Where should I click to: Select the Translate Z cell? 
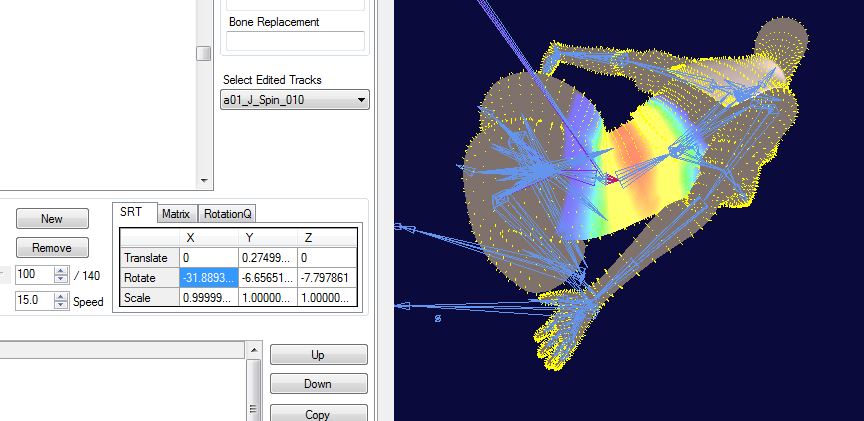[327, 257]
